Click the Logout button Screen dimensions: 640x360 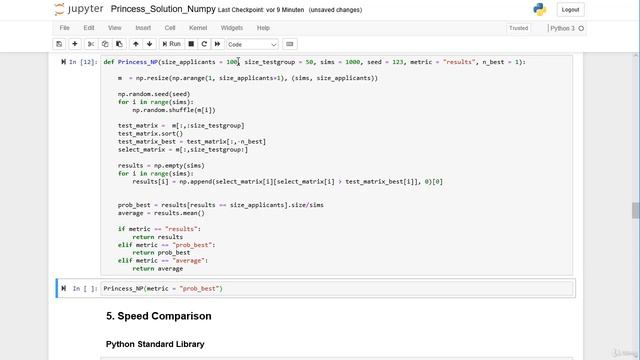pyautogui.click(x=570, y=10)
